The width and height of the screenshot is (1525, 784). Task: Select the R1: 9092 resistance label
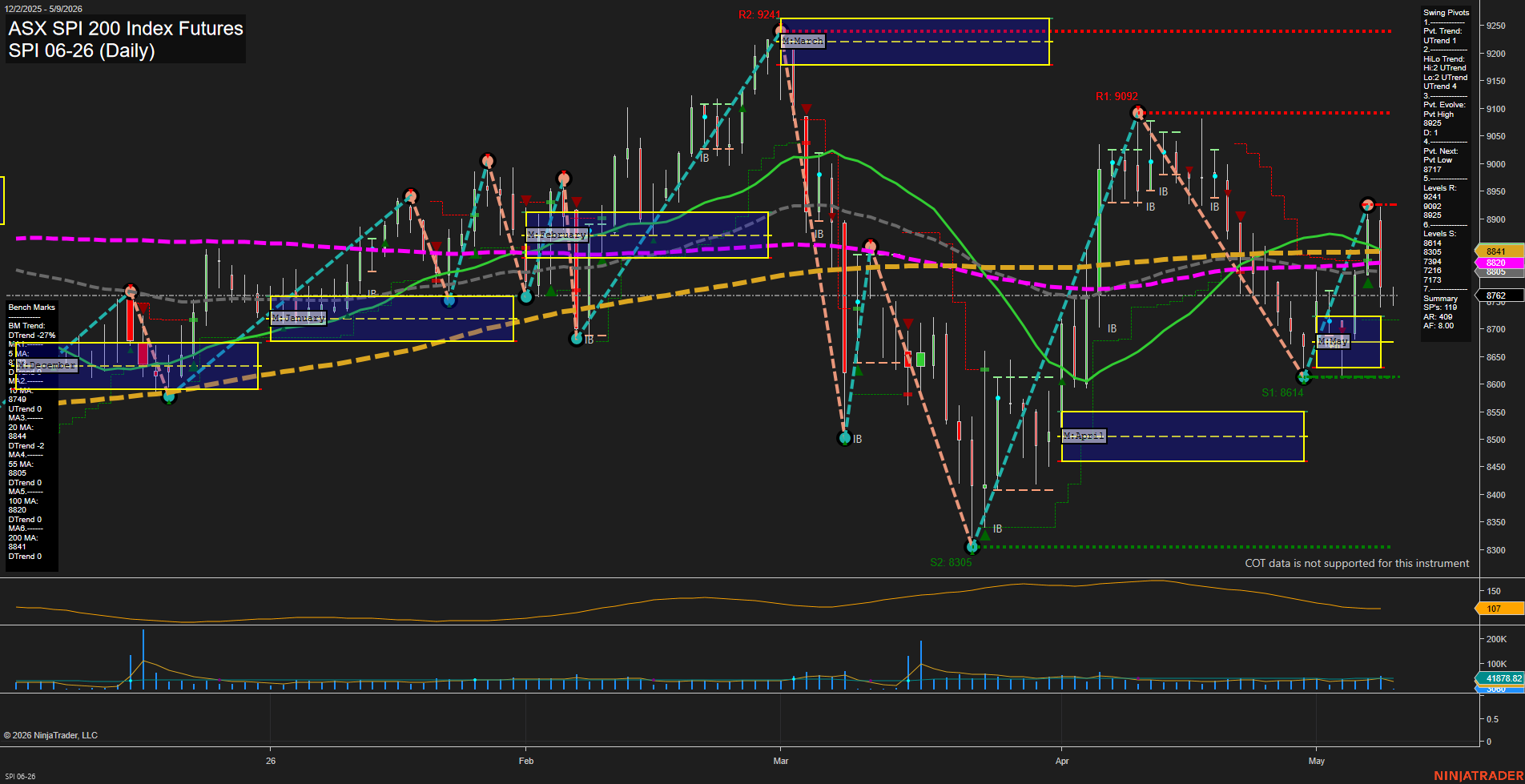[1117, 96]
